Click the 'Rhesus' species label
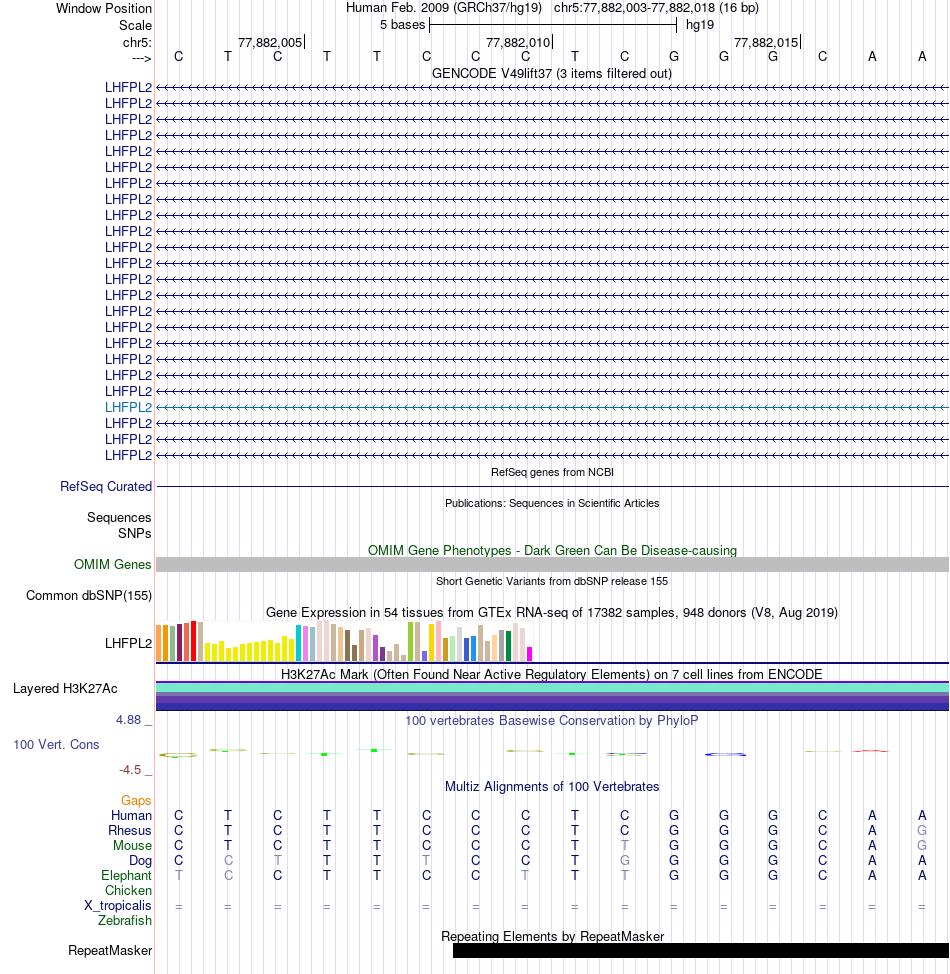This screenshot has width=950, height=974. (130, 831)
